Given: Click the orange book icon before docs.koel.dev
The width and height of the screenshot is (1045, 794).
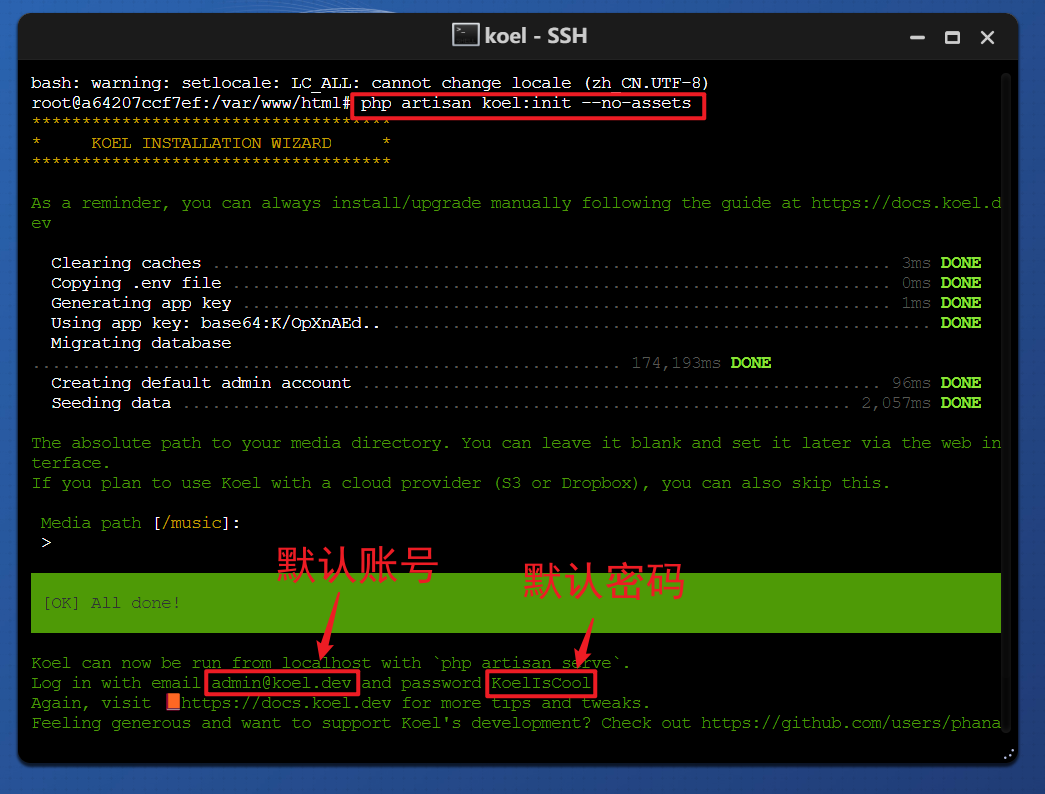Looking at the screenshot, I should (173, 703).
